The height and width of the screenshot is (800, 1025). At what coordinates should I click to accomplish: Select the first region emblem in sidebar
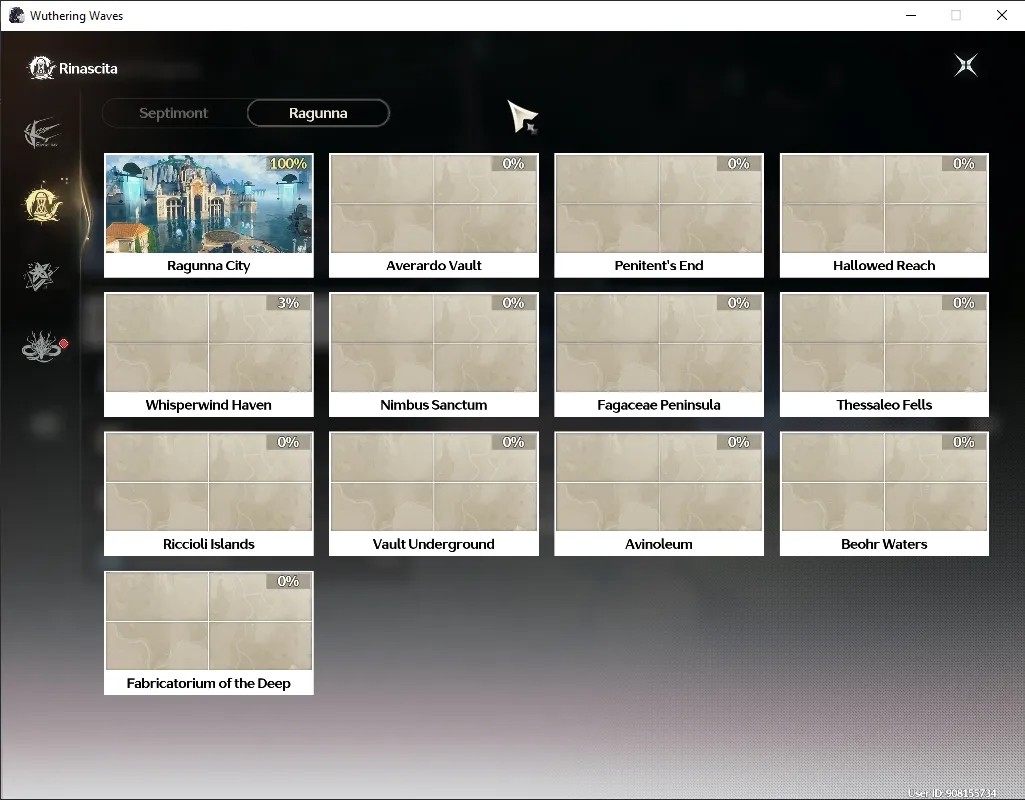tap(41, 134)
